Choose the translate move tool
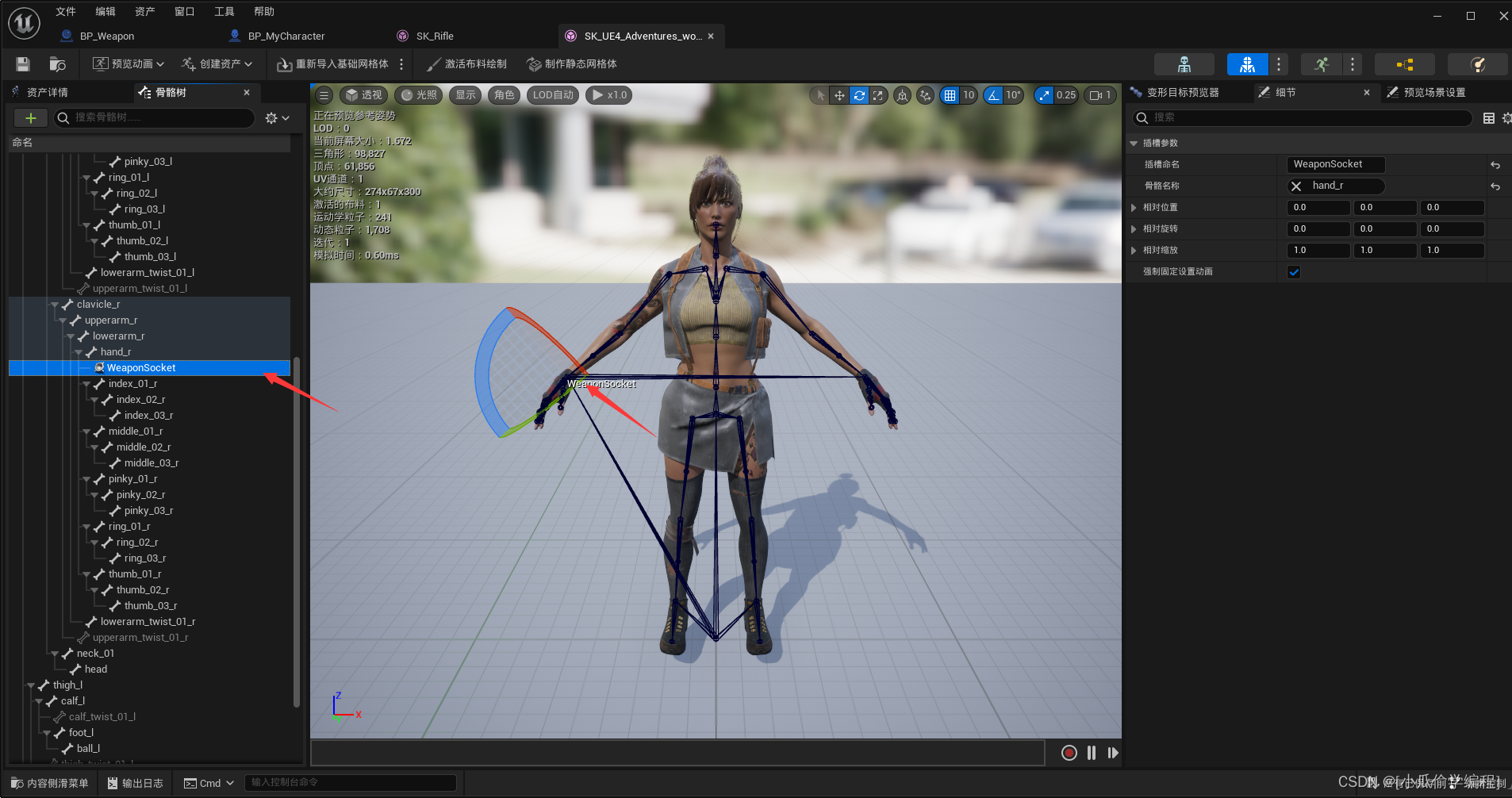 pos(839,95)
